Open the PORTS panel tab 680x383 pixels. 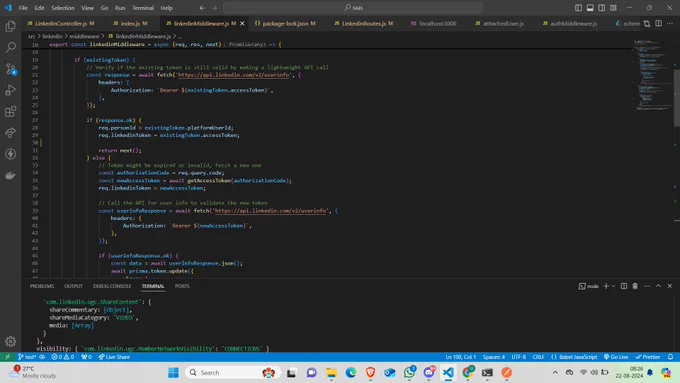click(182, 286)
